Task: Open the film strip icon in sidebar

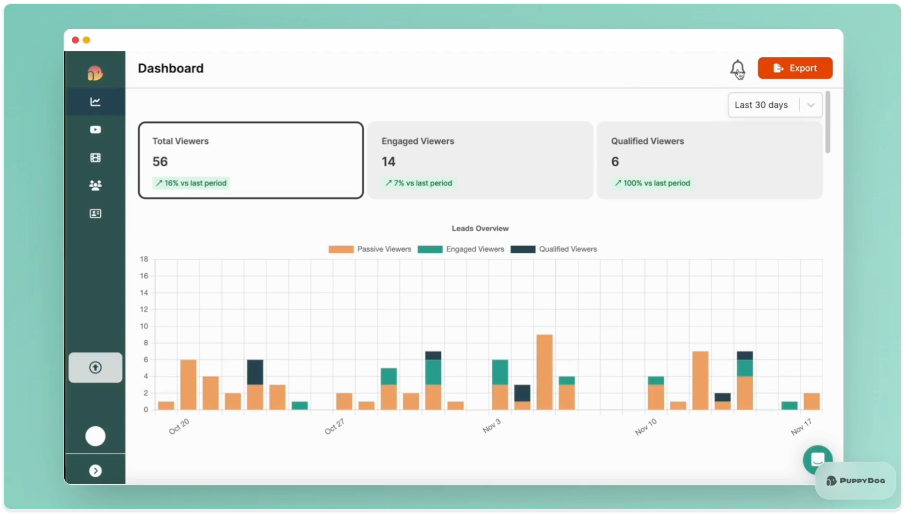Action: [95, 157]
